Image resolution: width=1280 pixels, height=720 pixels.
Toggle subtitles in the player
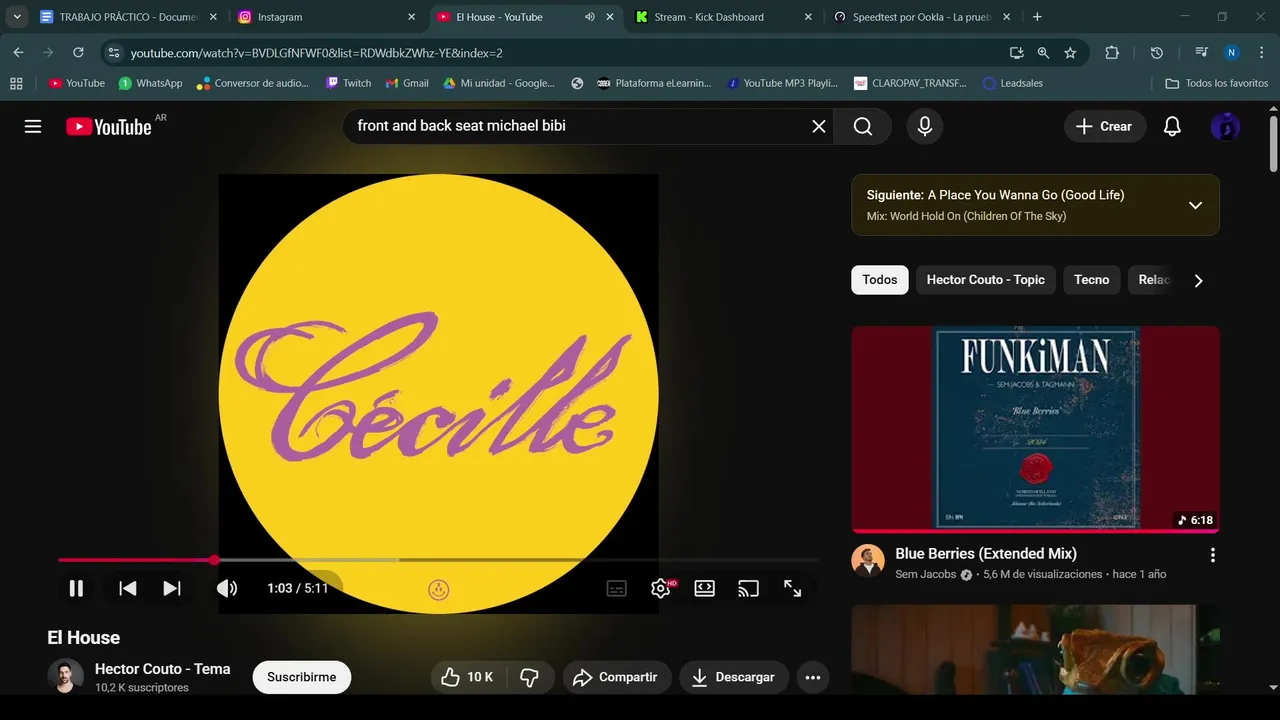pos(617,589)
